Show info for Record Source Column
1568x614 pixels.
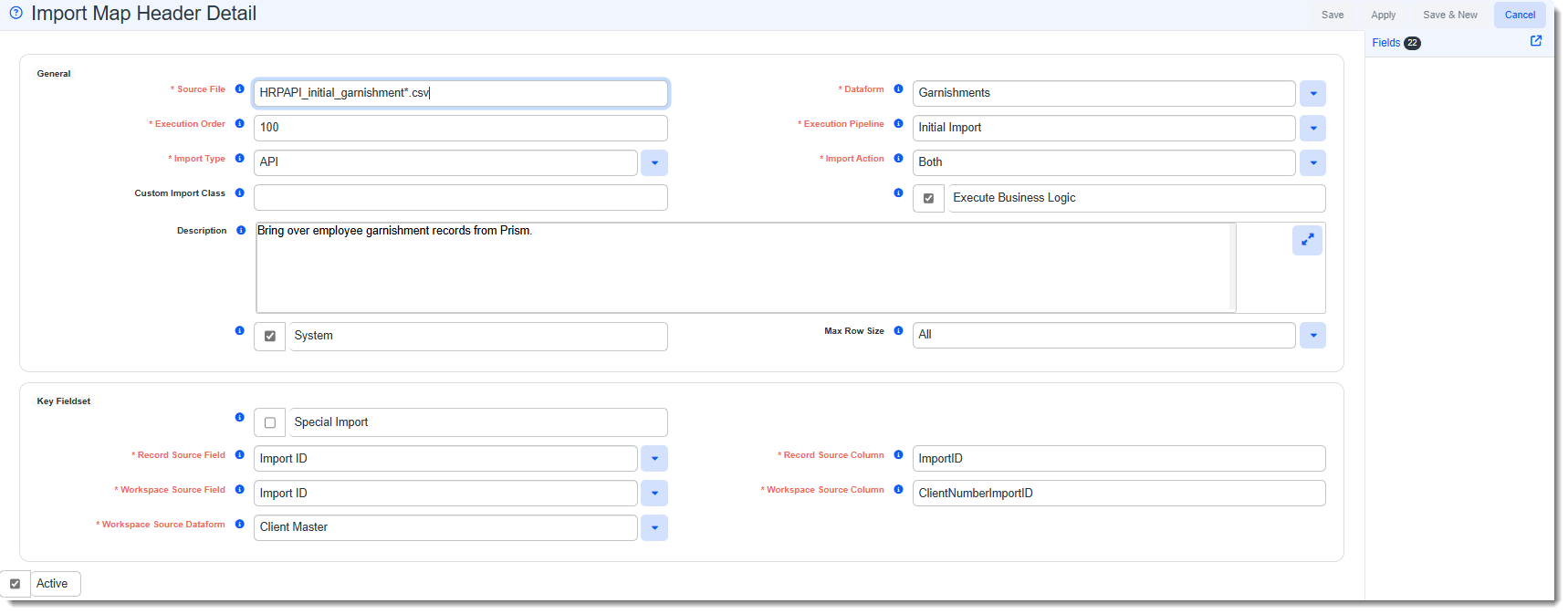898,455
